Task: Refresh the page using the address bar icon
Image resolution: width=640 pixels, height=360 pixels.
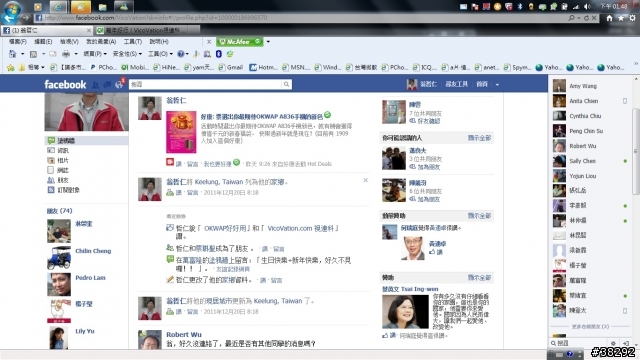Action: point(587,18)
